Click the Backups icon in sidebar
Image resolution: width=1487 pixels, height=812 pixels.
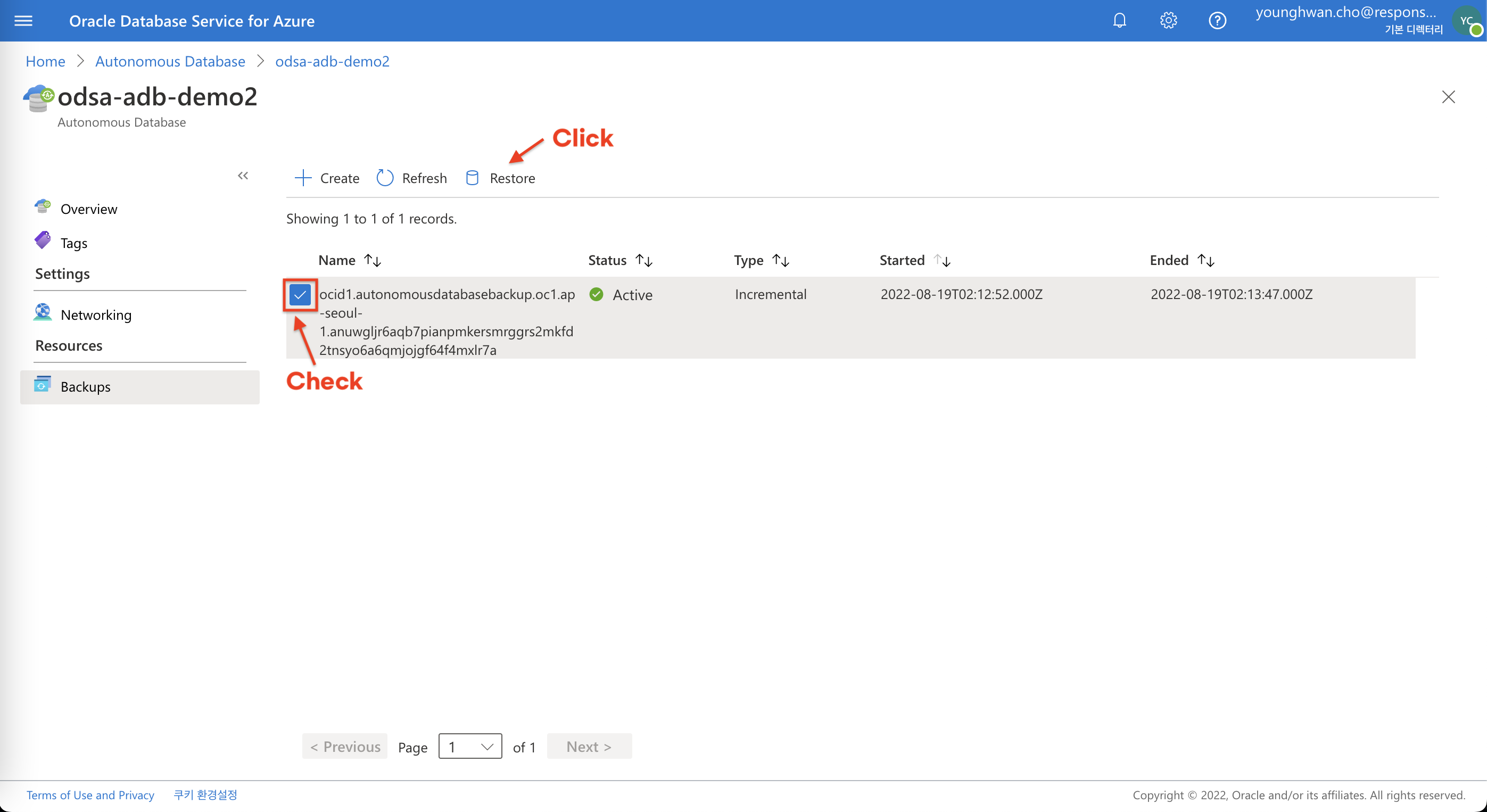pyautogui.click(x=42, y=384)
